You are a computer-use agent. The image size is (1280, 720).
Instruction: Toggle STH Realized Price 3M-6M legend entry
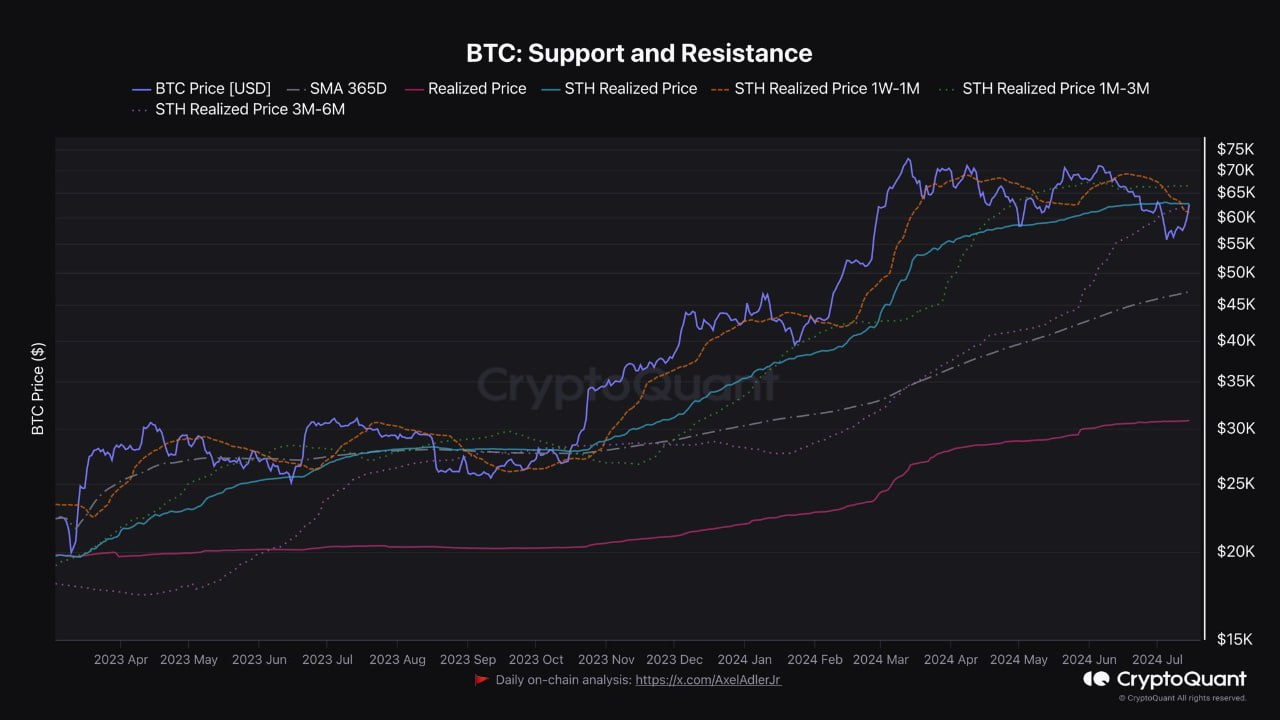tap(238, 110)
